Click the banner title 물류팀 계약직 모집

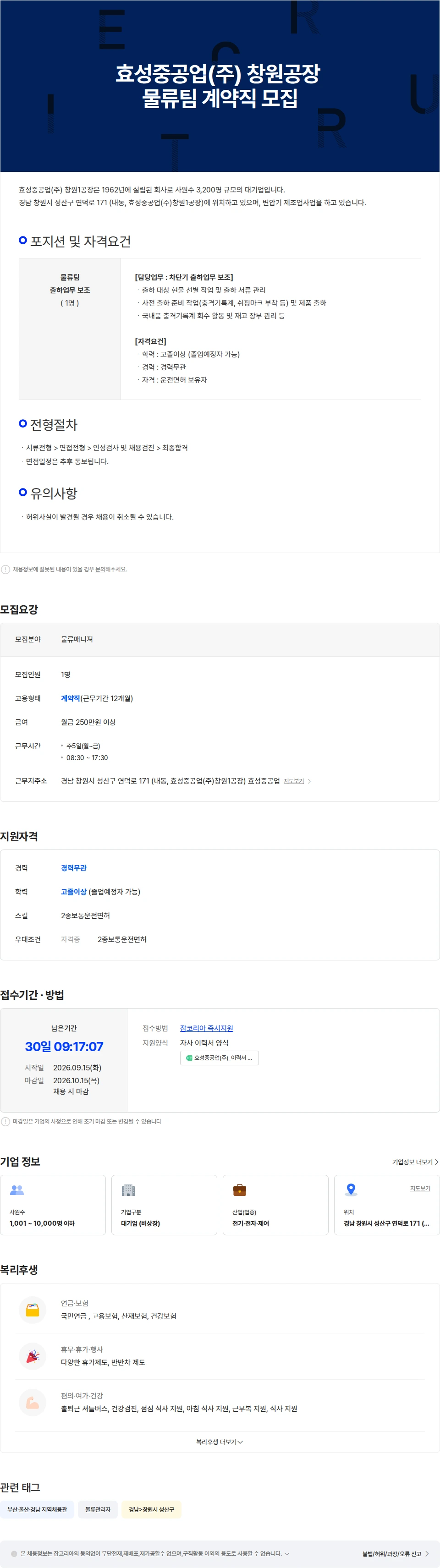click(x=220, y=98)
